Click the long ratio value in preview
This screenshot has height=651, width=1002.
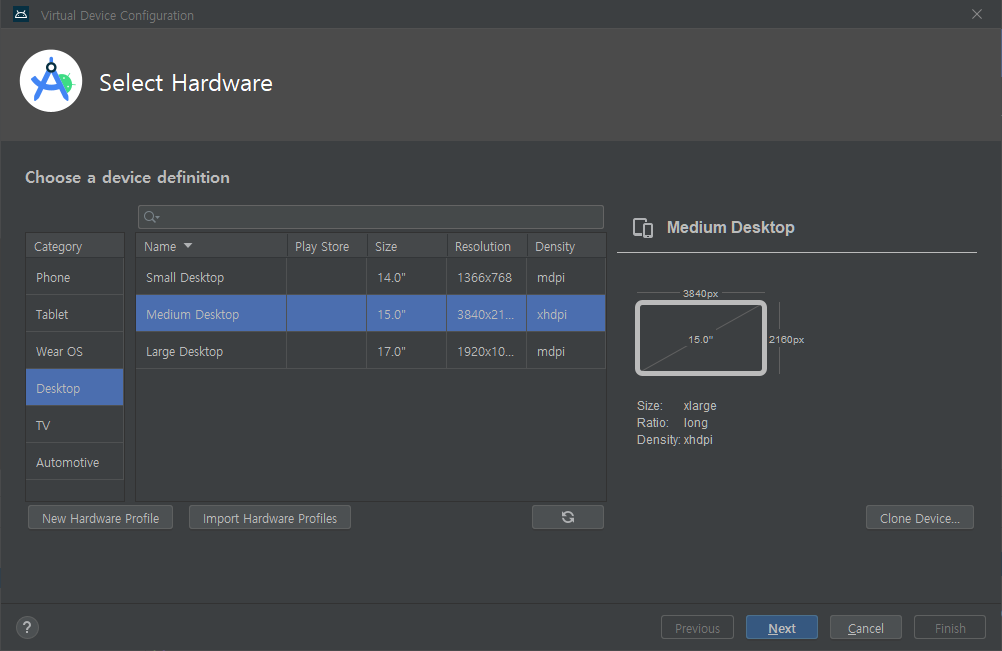pyautogui.click(x=695, y=422)
